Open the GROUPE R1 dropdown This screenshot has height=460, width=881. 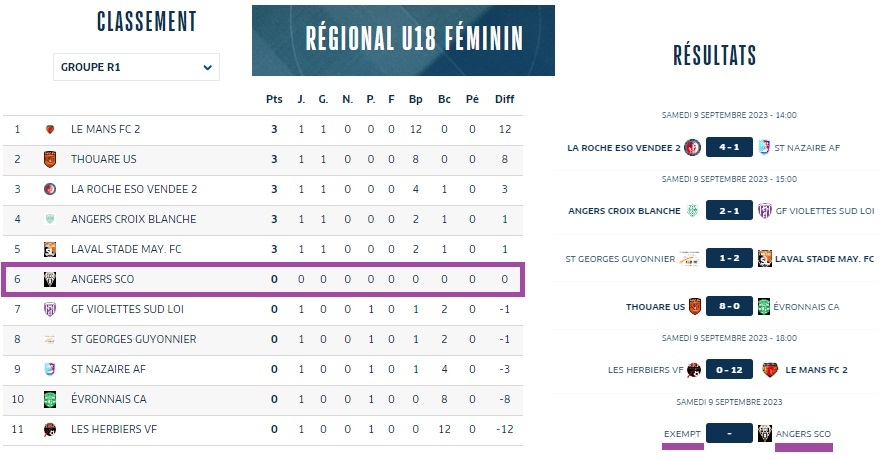click(136, 67)
